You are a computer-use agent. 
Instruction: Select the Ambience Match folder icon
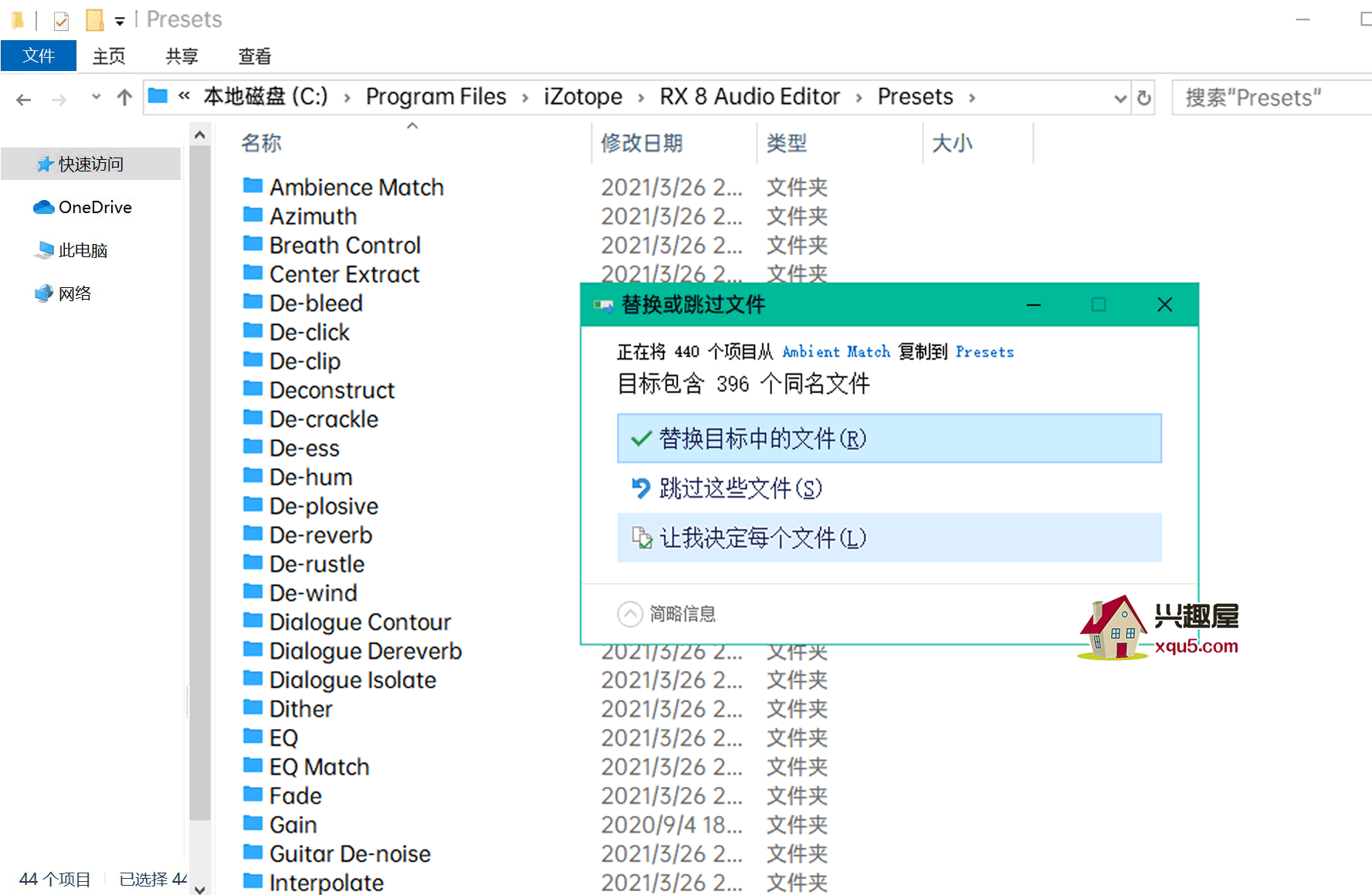click(x=252, y=185)
